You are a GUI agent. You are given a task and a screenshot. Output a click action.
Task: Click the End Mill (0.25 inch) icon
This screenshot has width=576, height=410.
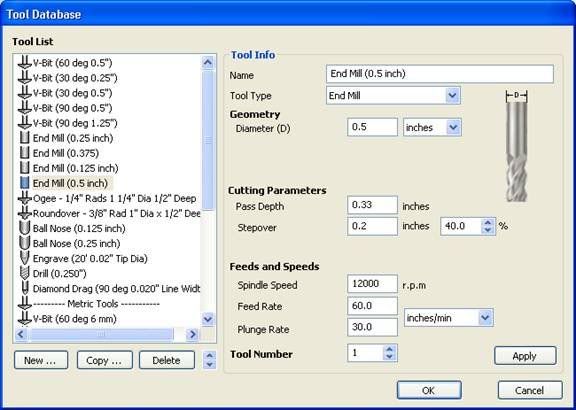tap(25, 138)
